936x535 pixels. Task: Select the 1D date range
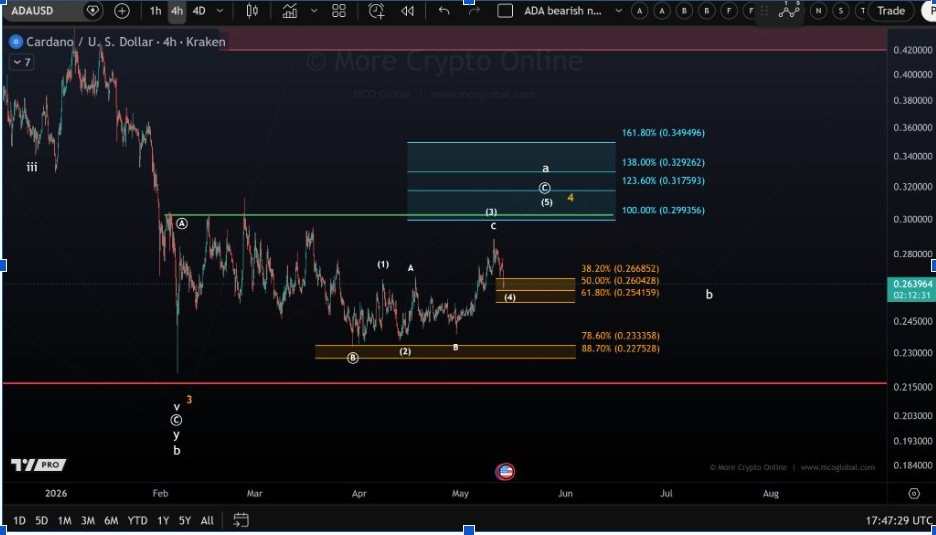[x=19, y=521]
